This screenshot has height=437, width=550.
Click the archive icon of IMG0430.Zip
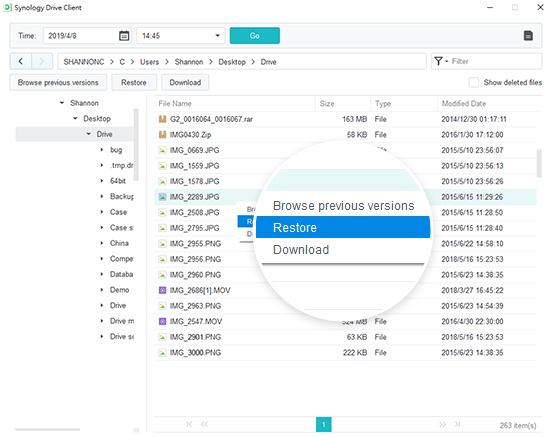162,135
